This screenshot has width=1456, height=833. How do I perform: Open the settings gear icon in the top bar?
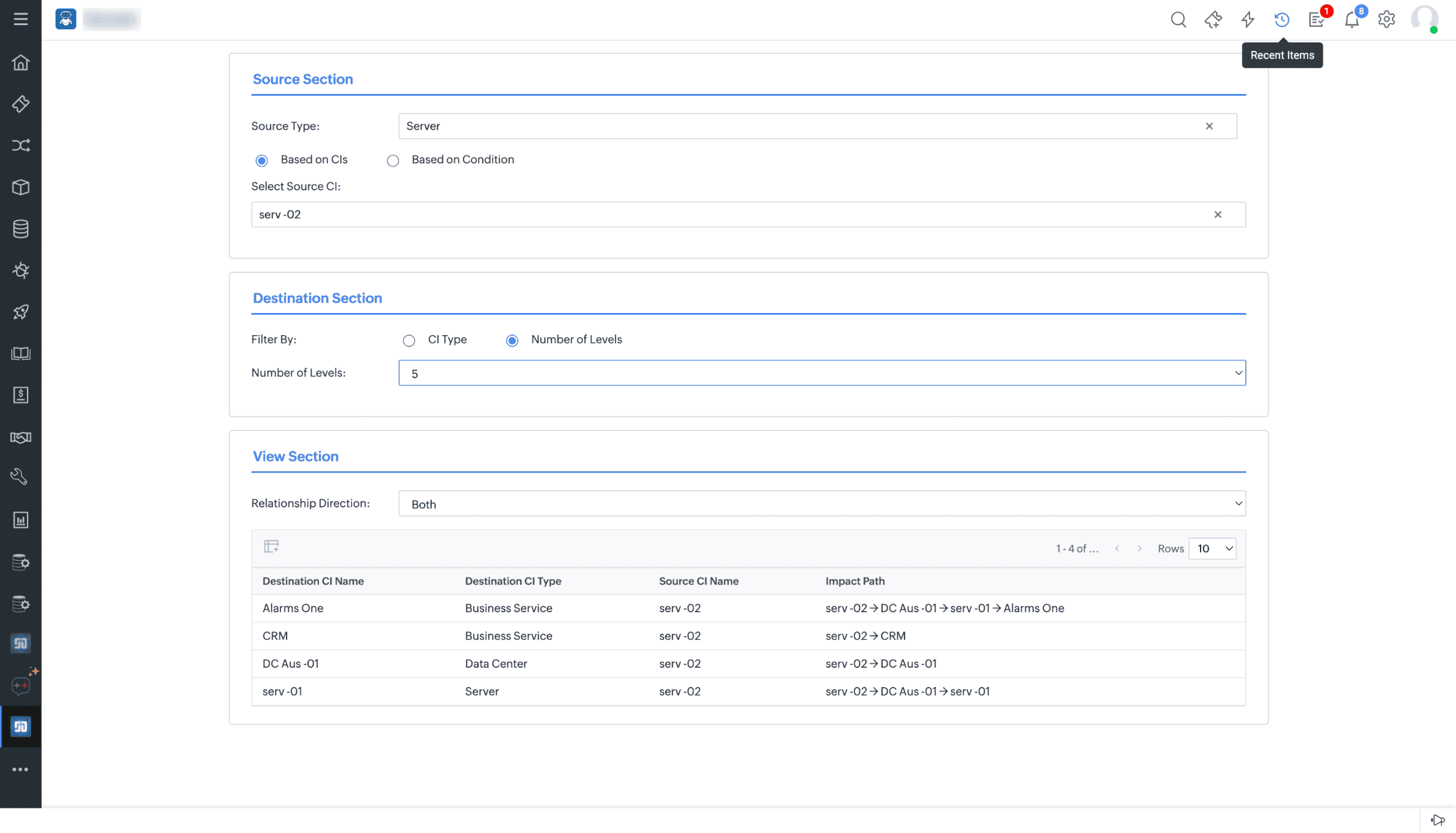click(x=1386, y=19)
